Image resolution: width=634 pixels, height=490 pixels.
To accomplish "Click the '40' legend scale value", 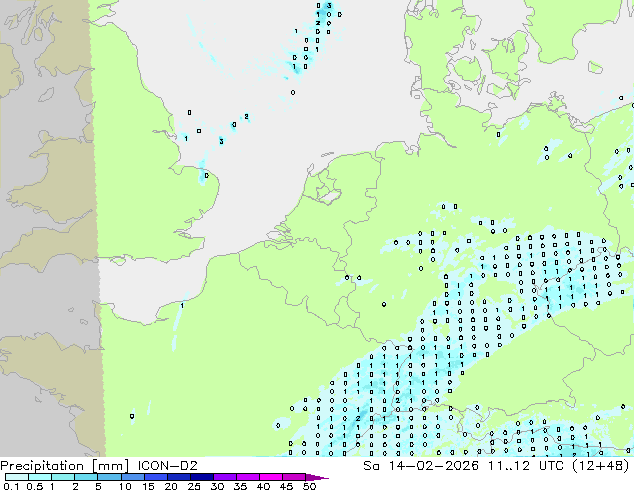I will pyautogui.click(x=263, y=486).
